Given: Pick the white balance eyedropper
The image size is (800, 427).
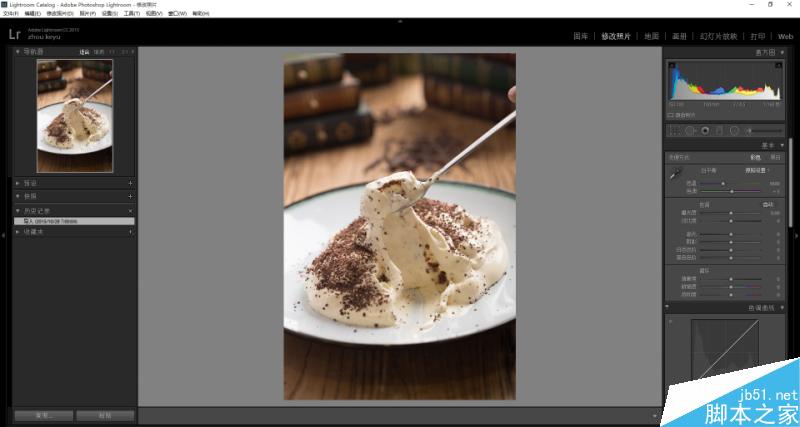Looking at the screenshot, I should coord(676,174).
